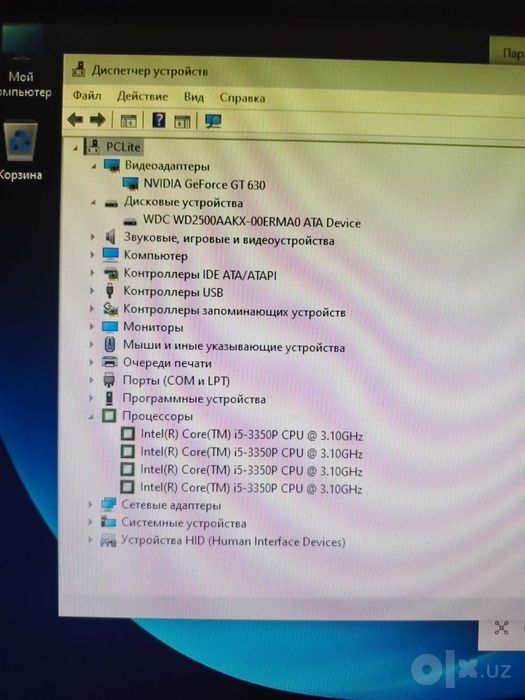
Task: Click the printer icon for Очереди печати
Action: (x=109, y=362)
